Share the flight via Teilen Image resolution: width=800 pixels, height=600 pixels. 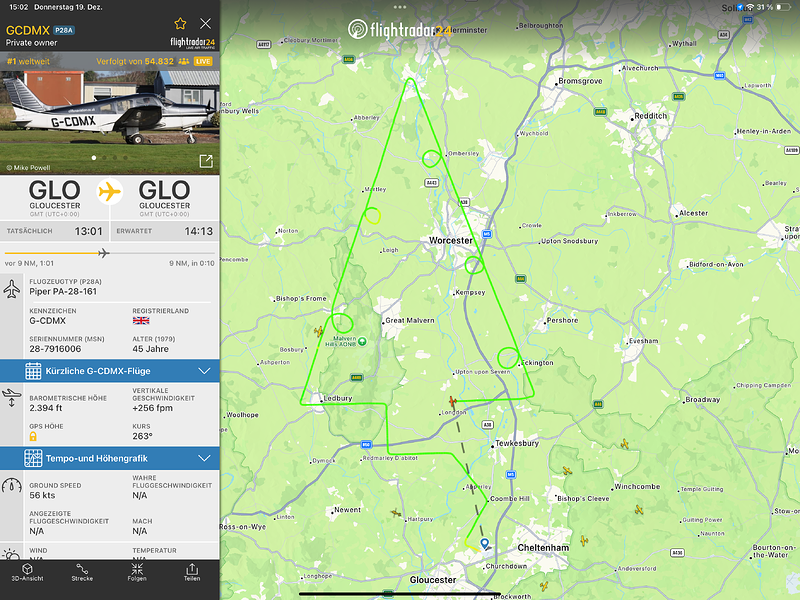click(x=192, y=572)
